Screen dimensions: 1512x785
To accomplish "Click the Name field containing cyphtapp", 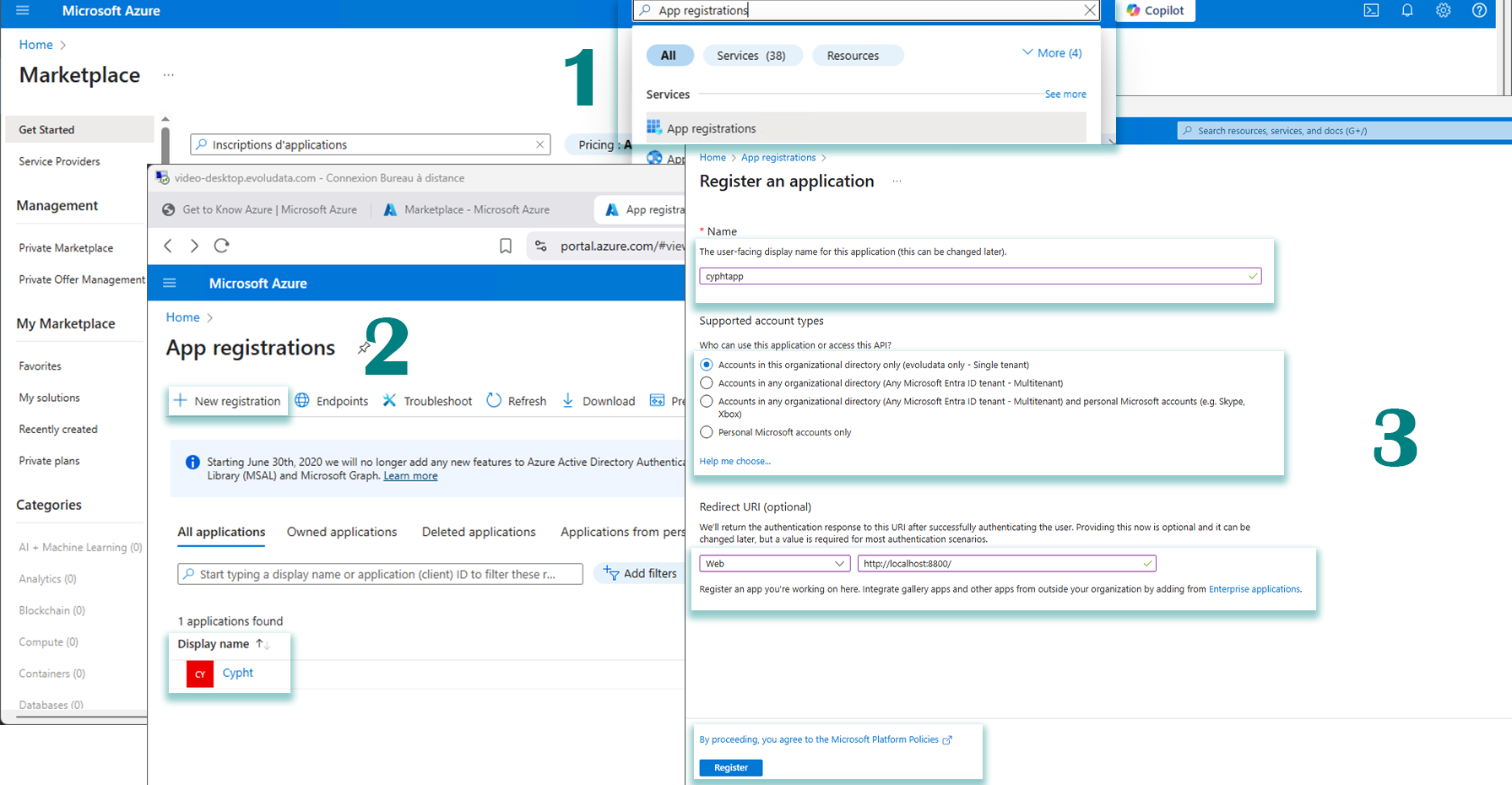I will coord(980,276).
